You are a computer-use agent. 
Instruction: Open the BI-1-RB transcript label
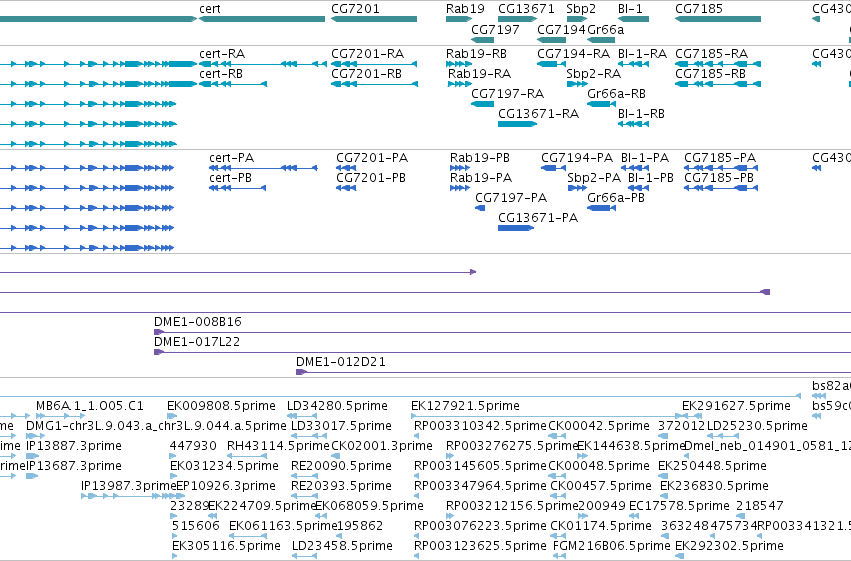click(641, 114)
